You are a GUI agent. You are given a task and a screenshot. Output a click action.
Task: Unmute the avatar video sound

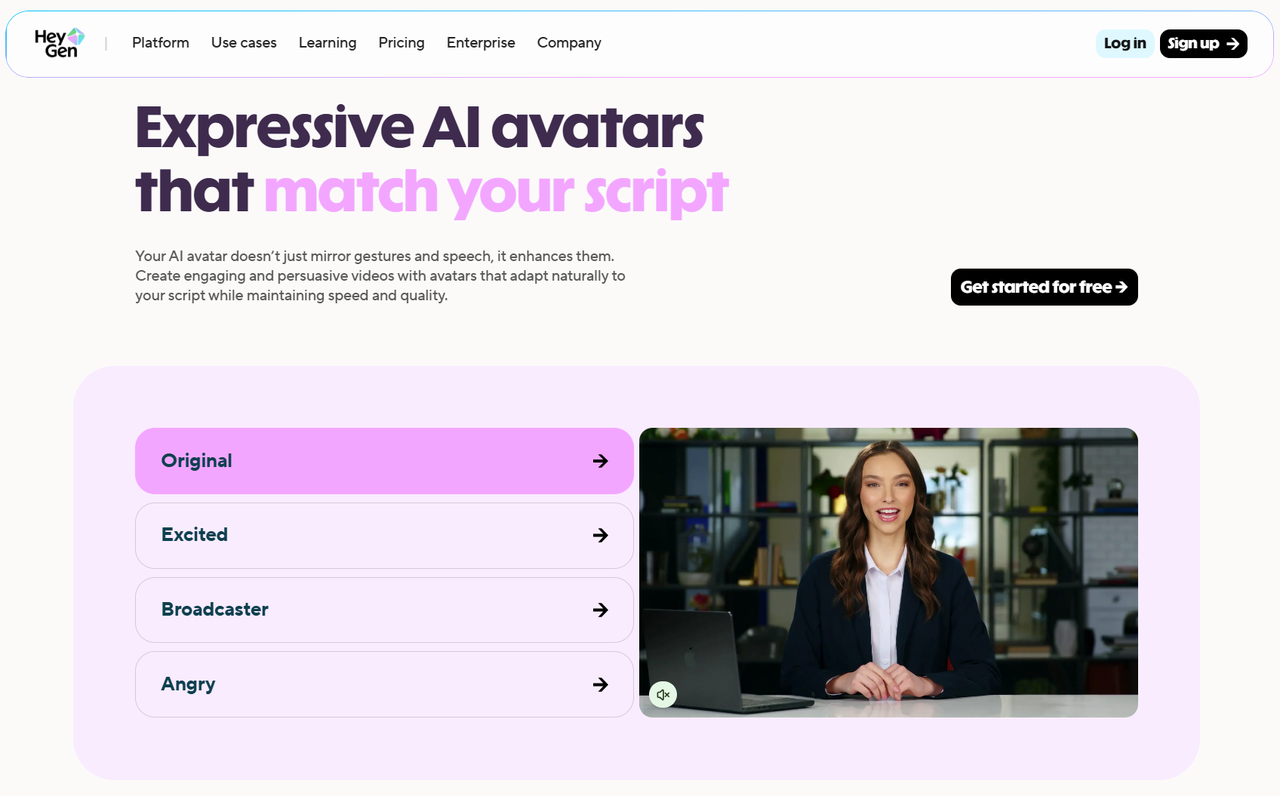[x=662, y=695]
